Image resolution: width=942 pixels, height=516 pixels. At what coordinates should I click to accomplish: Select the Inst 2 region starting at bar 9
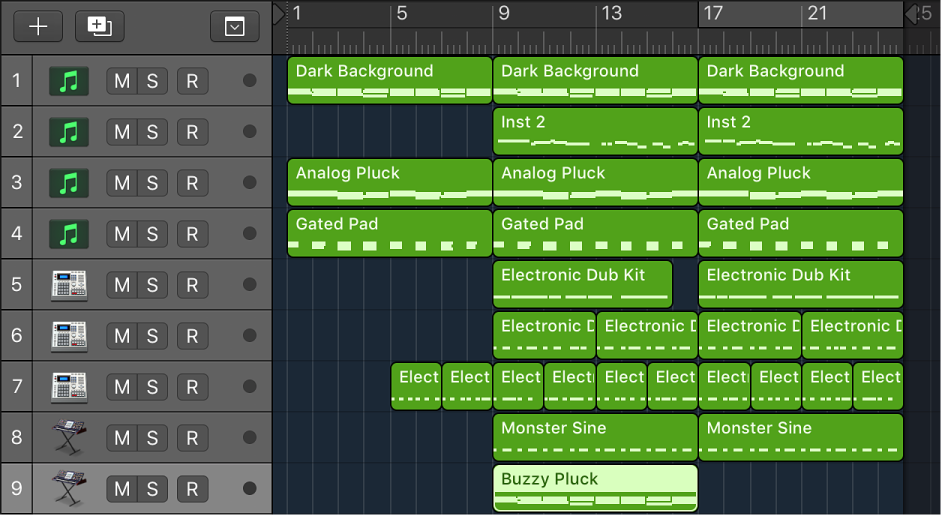[x=595, y=132]
